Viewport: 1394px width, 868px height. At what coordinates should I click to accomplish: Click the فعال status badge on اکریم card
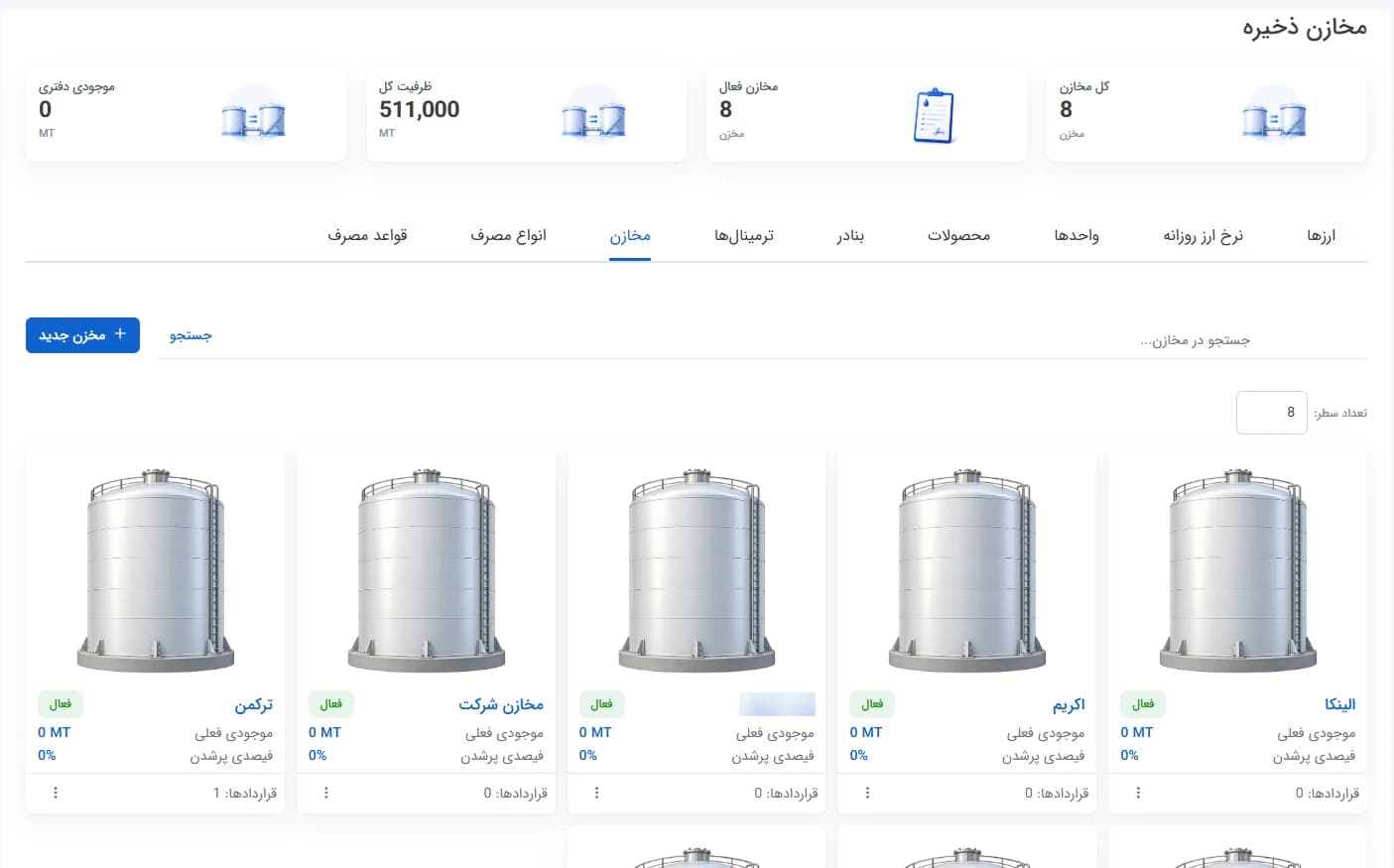tap(872, 704)
